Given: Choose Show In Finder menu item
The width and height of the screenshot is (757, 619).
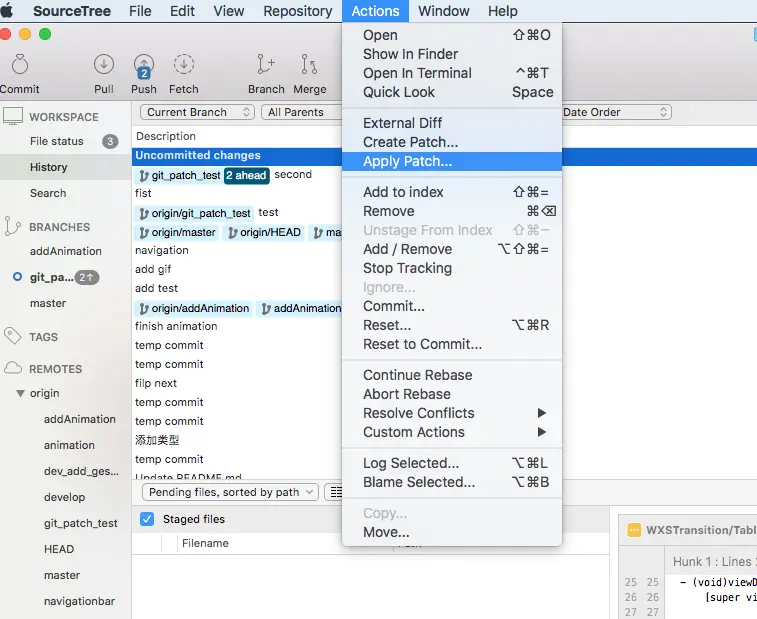Looking at the screenshot, I should (x=452, y=54).
